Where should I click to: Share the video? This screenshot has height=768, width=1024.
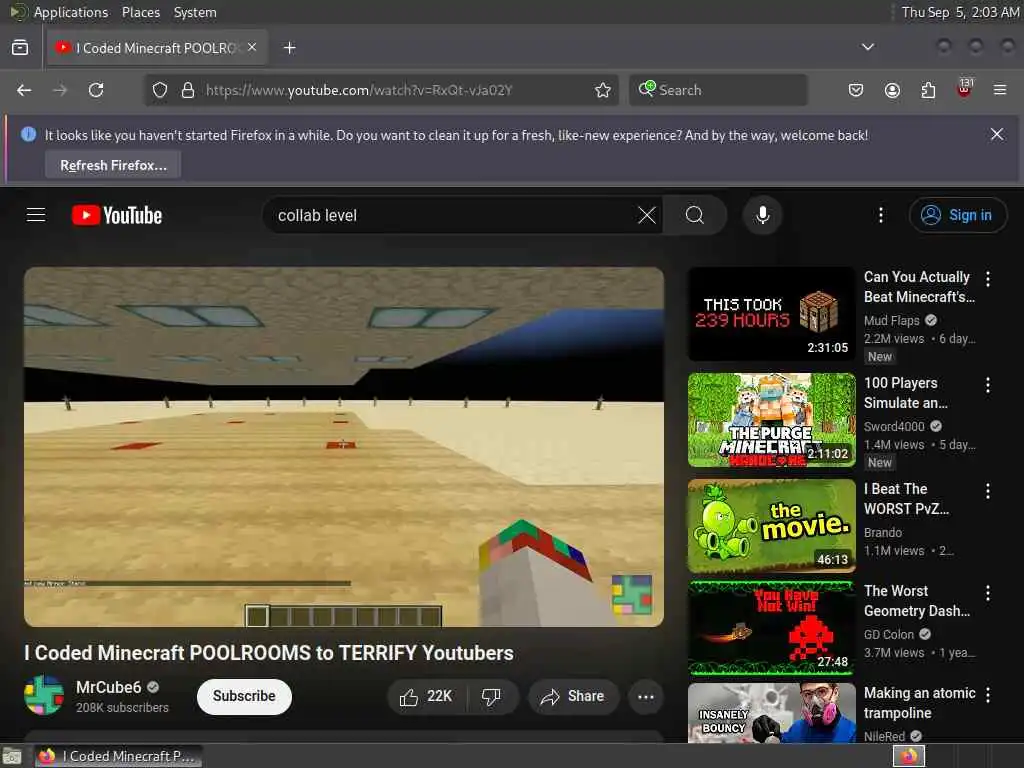pos(573,697)
